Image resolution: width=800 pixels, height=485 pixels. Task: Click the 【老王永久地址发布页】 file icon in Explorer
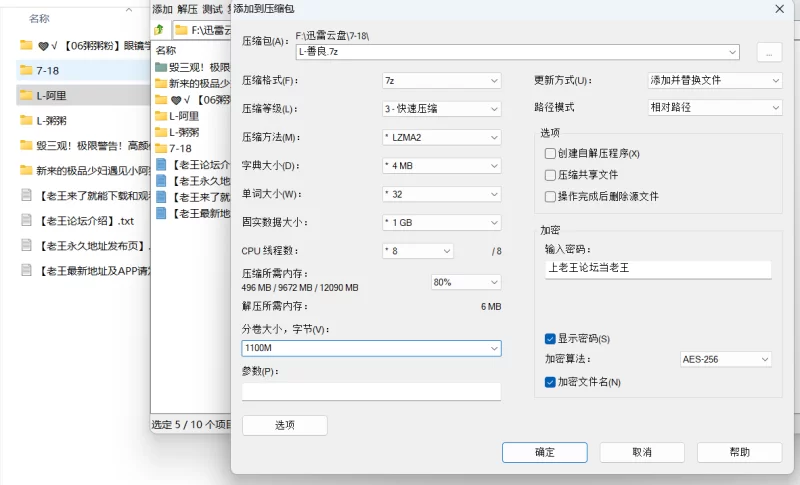point(26,245)
